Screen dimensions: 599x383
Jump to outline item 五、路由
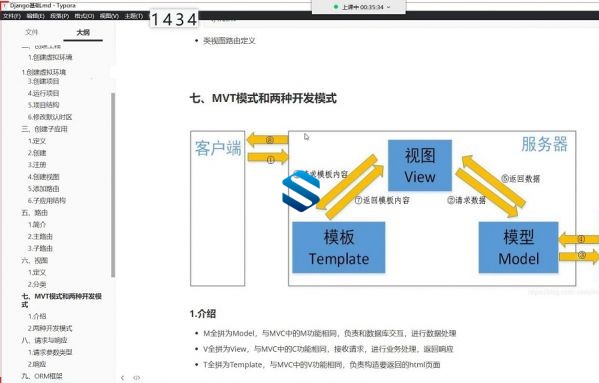click(x=35, y=213)
